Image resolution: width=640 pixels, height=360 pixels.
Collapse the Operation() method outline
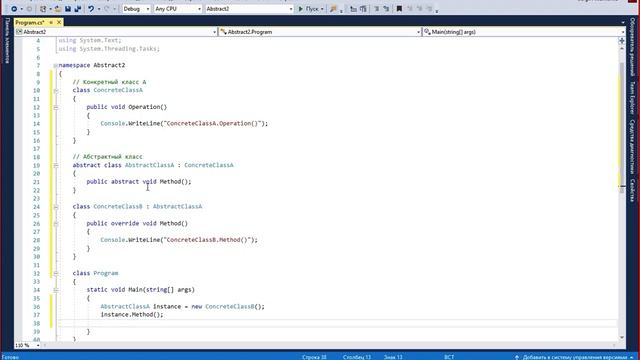coord(56,107)
